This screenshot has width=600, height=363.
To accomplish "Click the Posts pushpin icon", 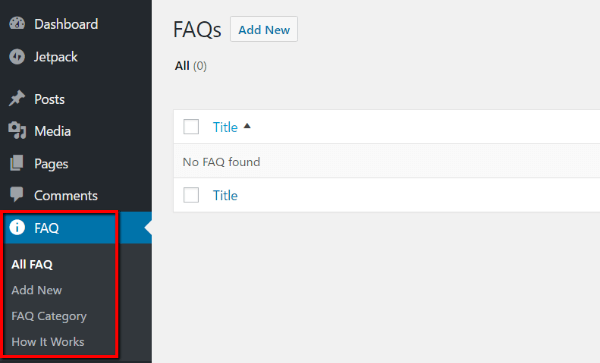I will click(17, 99).
